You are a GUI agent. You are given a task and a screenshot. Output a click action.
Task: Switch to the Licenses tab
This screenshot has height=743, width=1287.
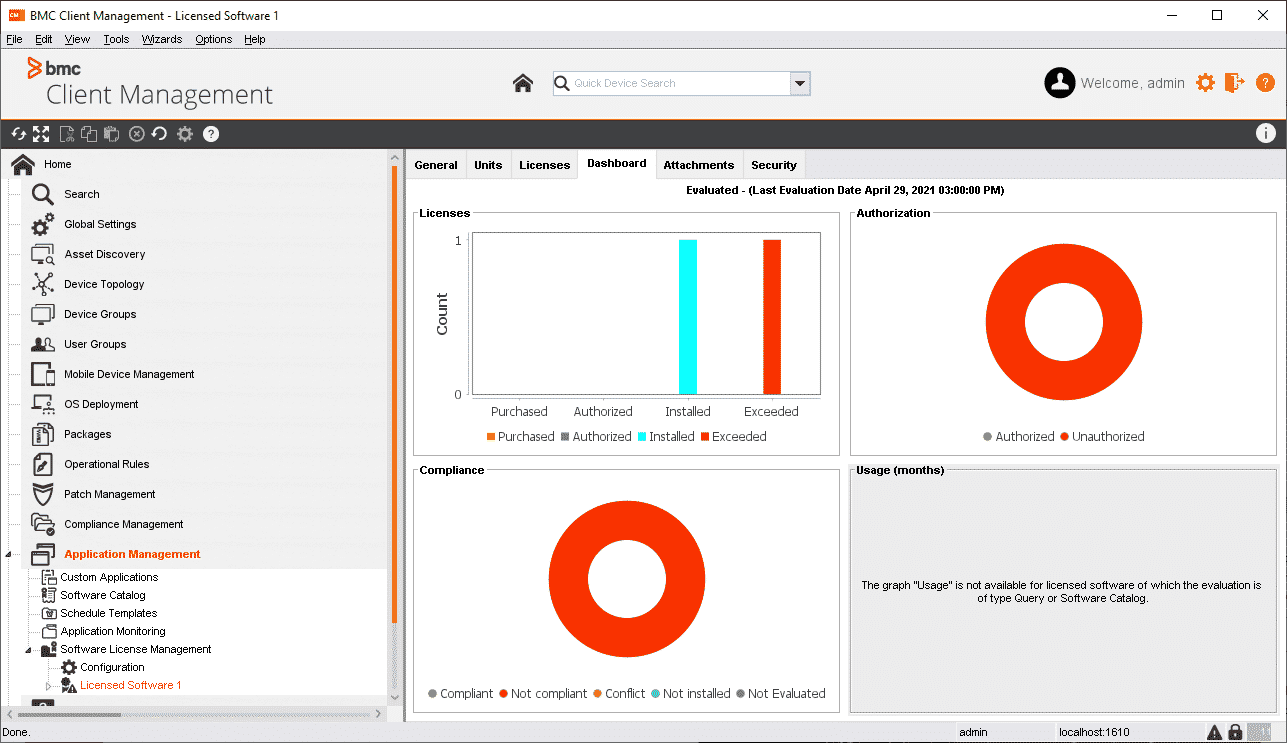tap(545, 165)
